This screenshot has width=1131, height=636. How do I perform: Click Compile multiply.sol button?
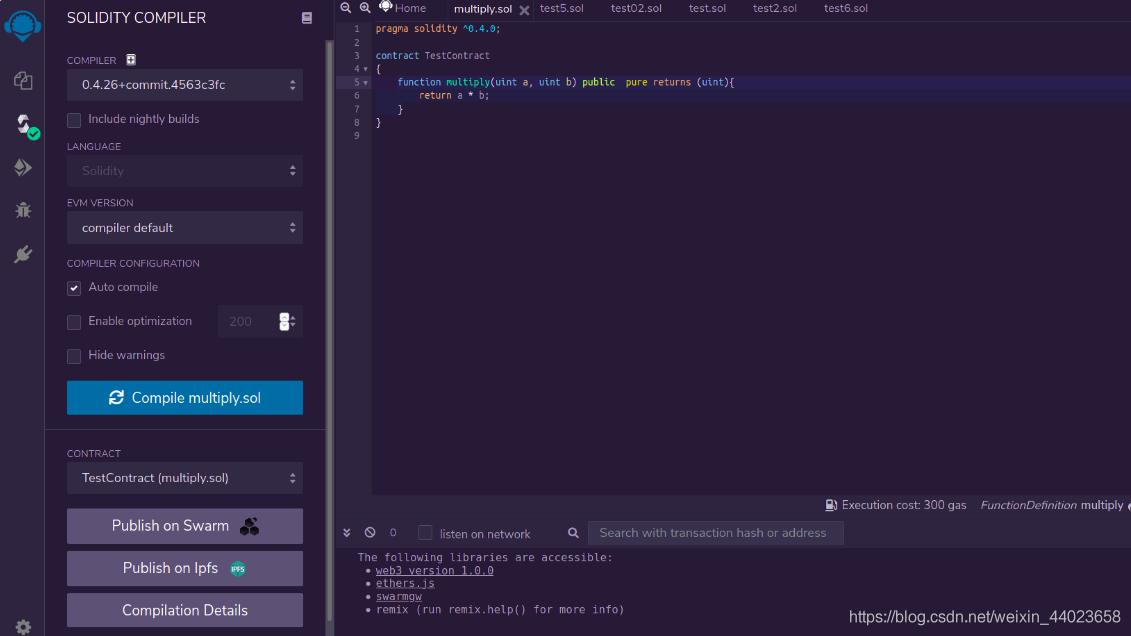tap(185, 397)
